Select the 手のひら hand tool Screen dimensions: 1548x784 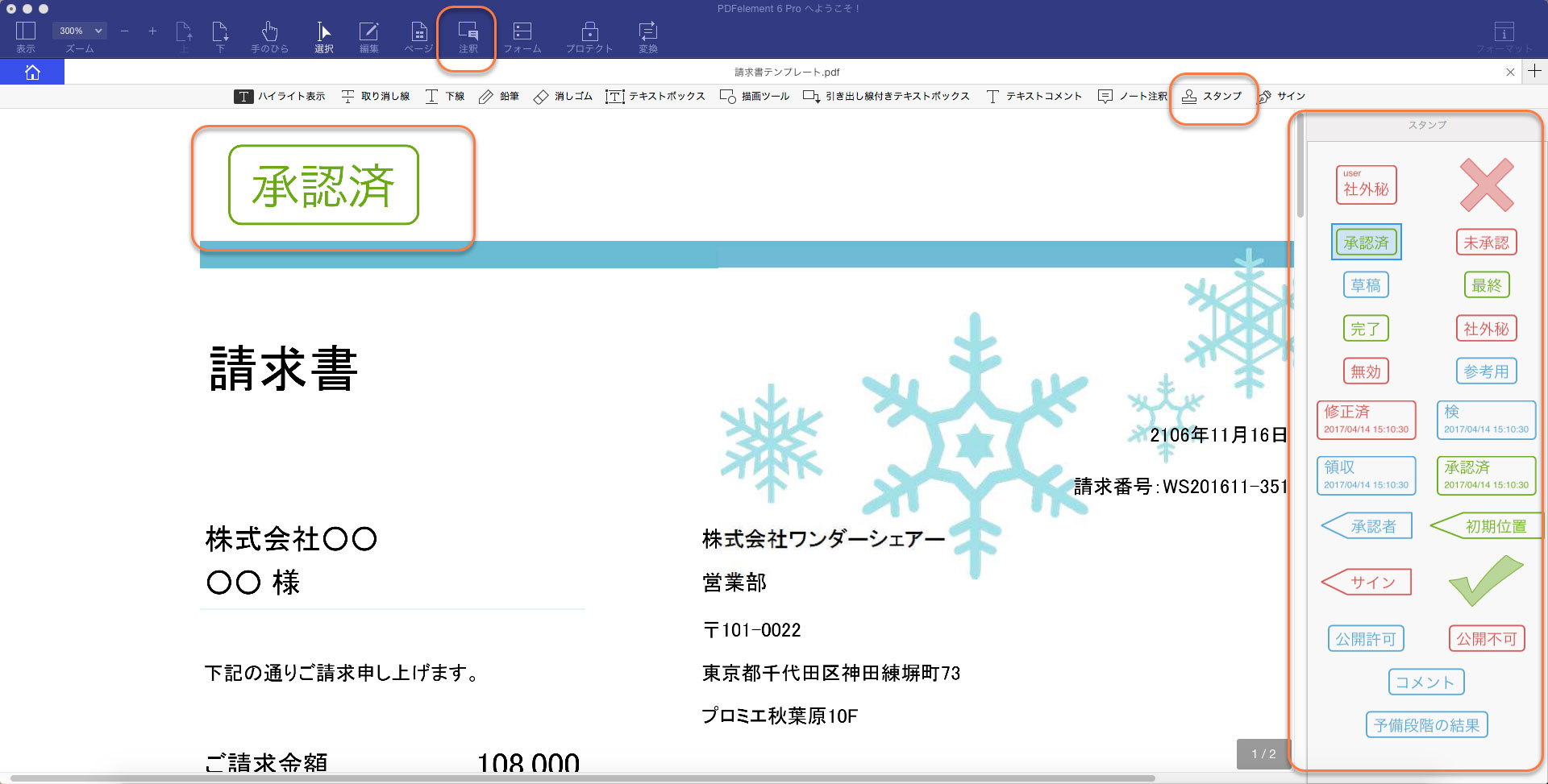(x=269, y=37)
